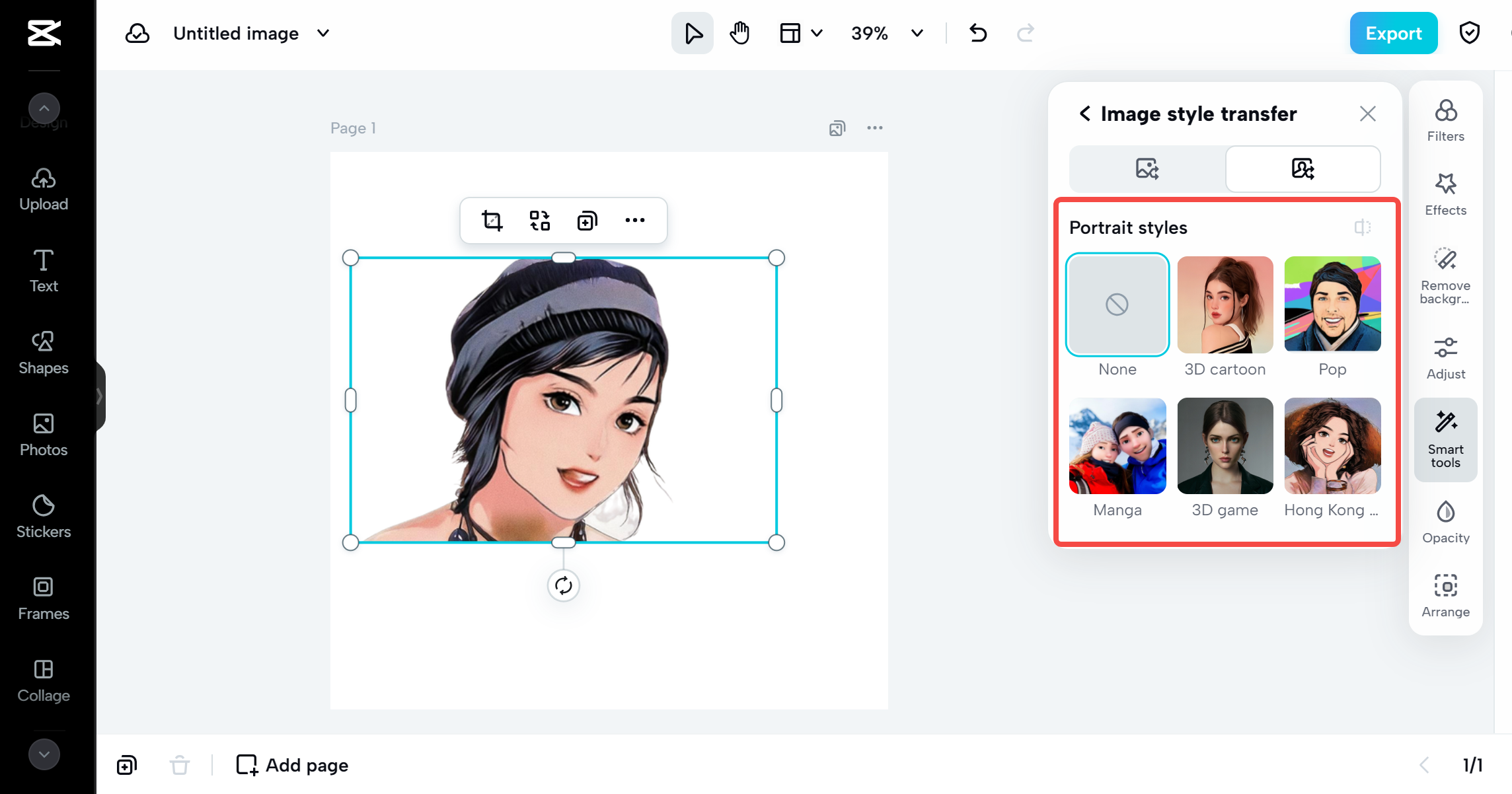
Task: Enable the image style transfer tab
Action: click(x=1147, y=168)
